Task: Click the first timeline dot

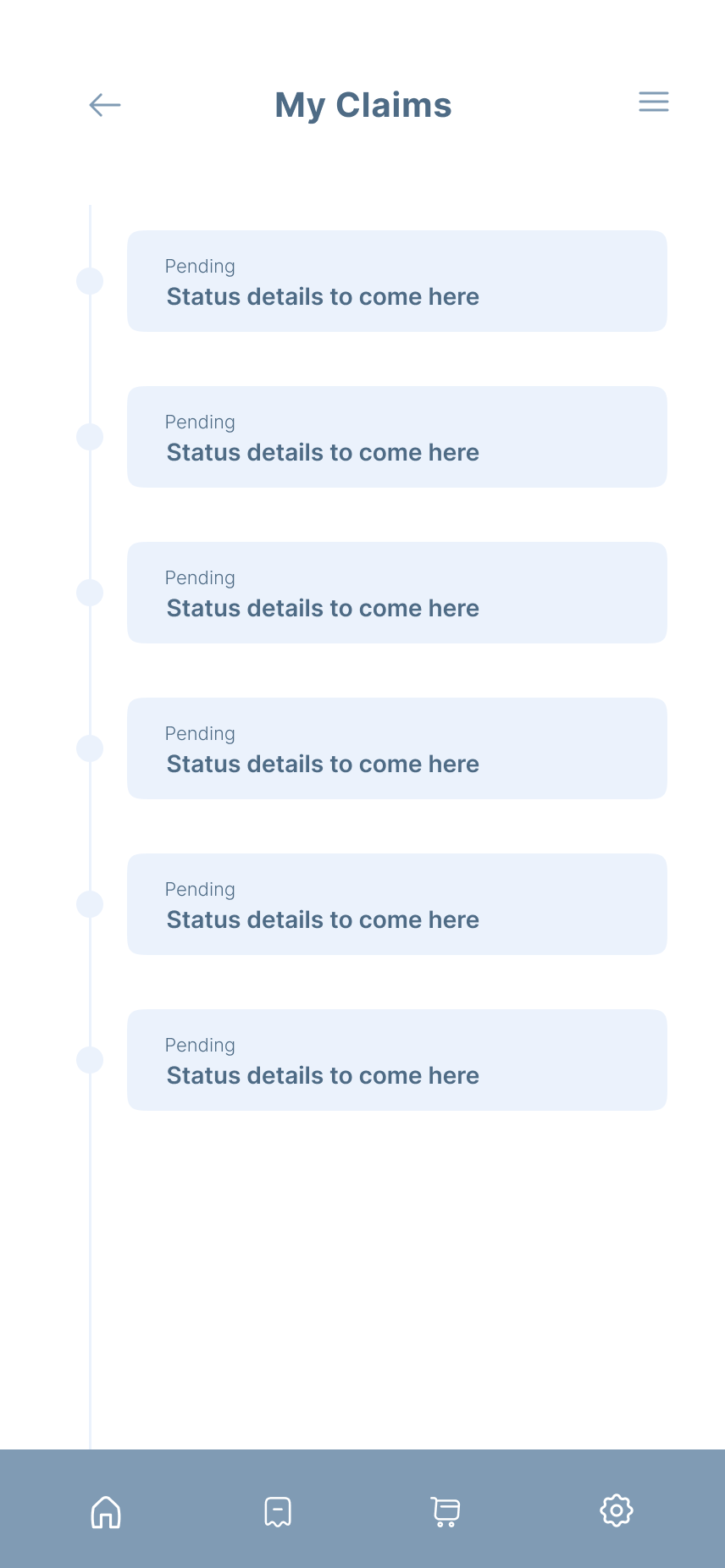Action: (90, 281)
